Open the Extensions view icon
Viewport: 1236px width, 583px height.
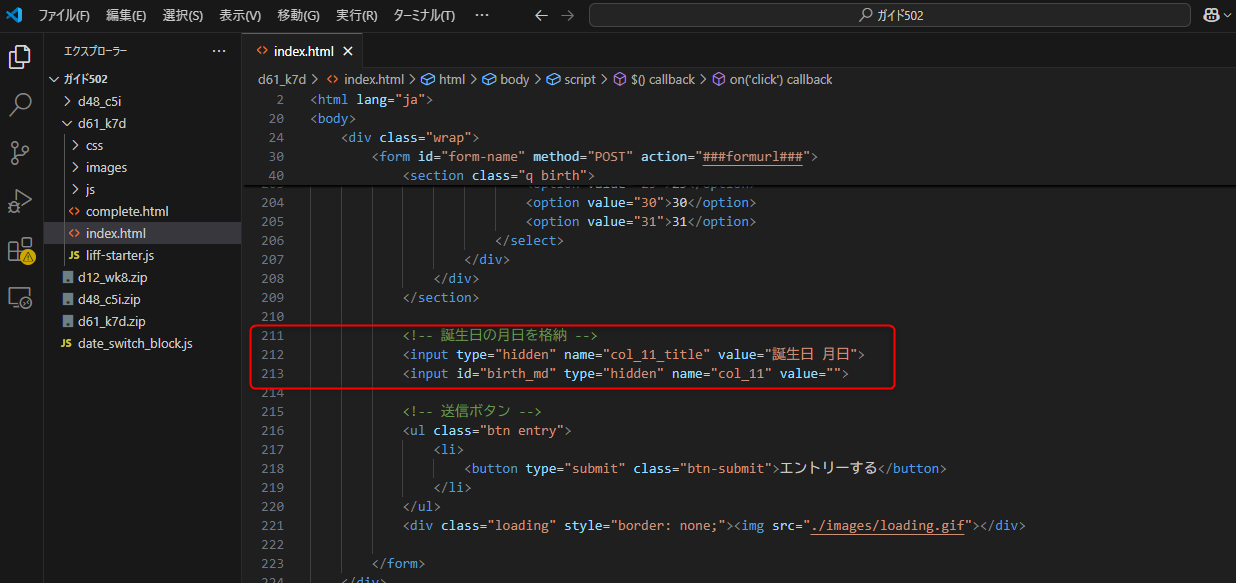coord(20,250)
